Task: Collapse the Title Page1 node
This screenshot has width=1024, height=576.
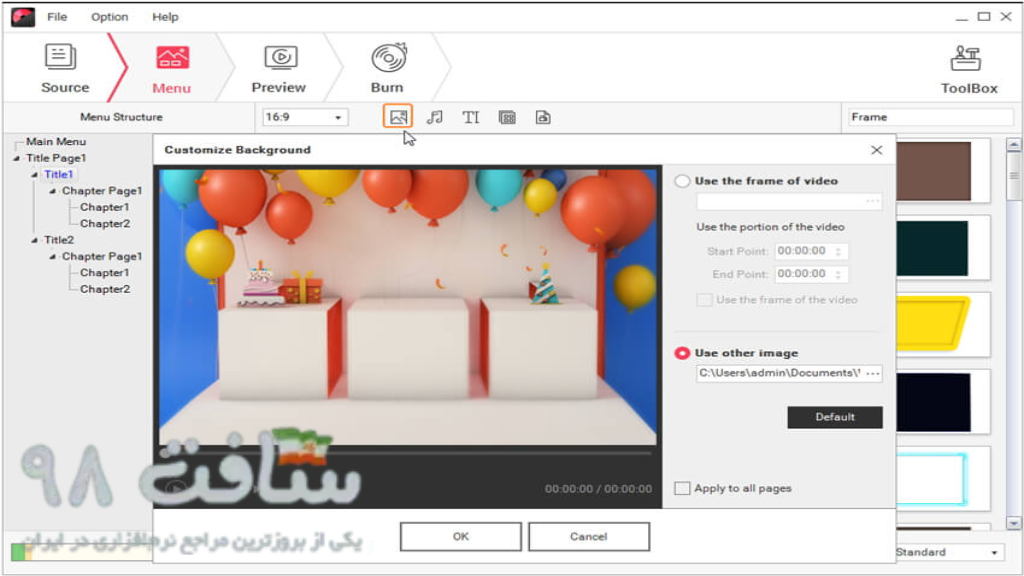Action: point(16,158)
